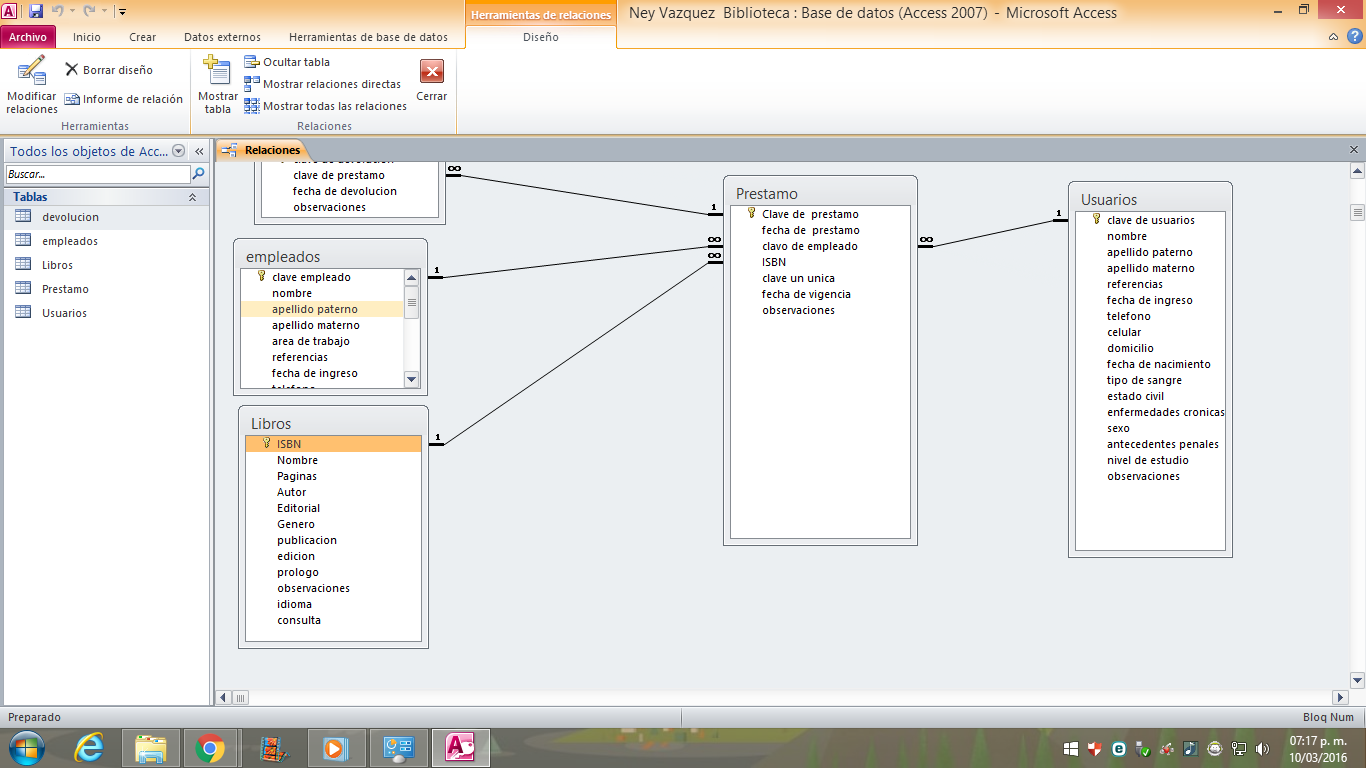The height and width of the screenshot is (768, 1366).
Task: Collapse the navigation pane with double chevron
Action: click(199, 151)
